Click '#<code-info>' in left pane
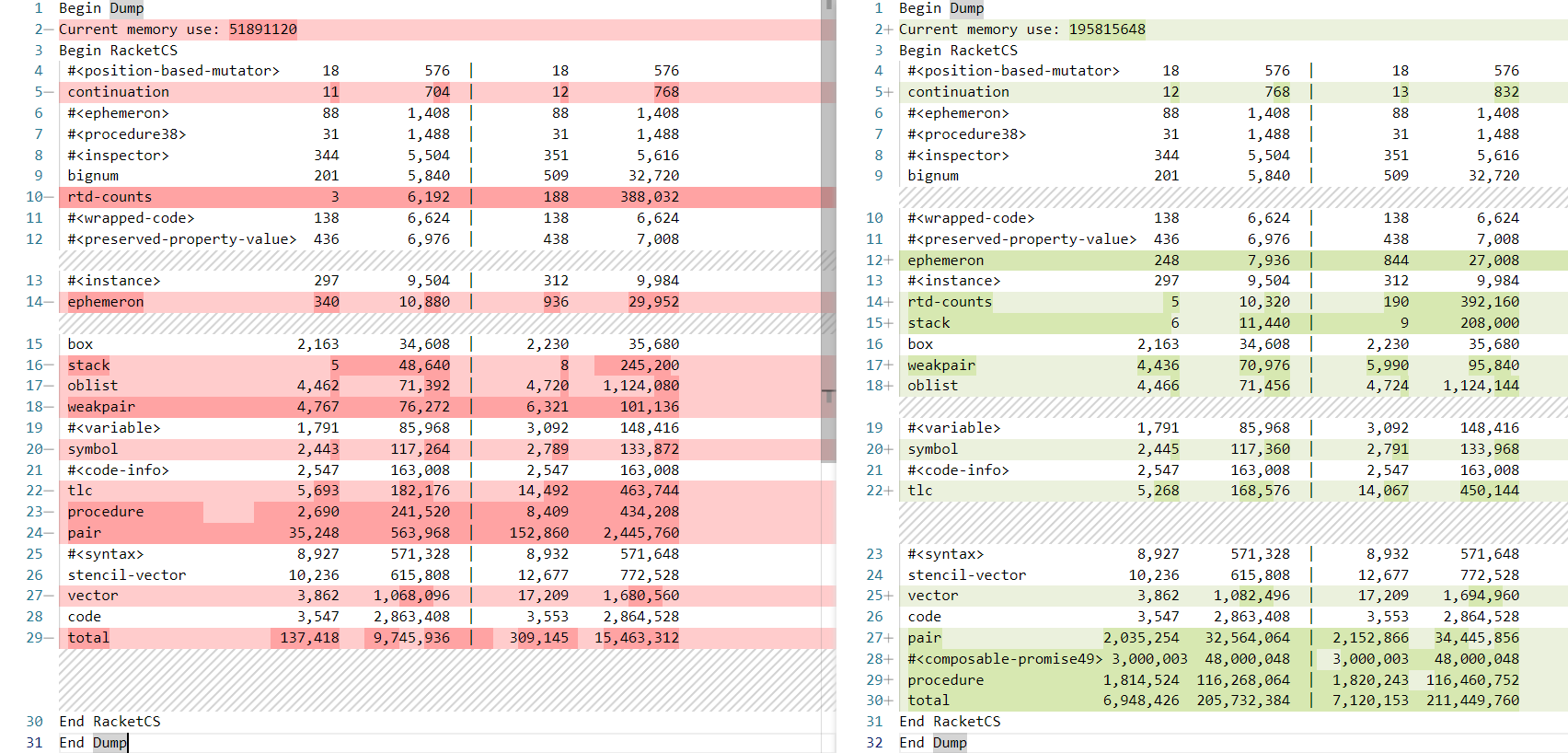The width and height of the screenshot is (1568, 753). (119, 470)
